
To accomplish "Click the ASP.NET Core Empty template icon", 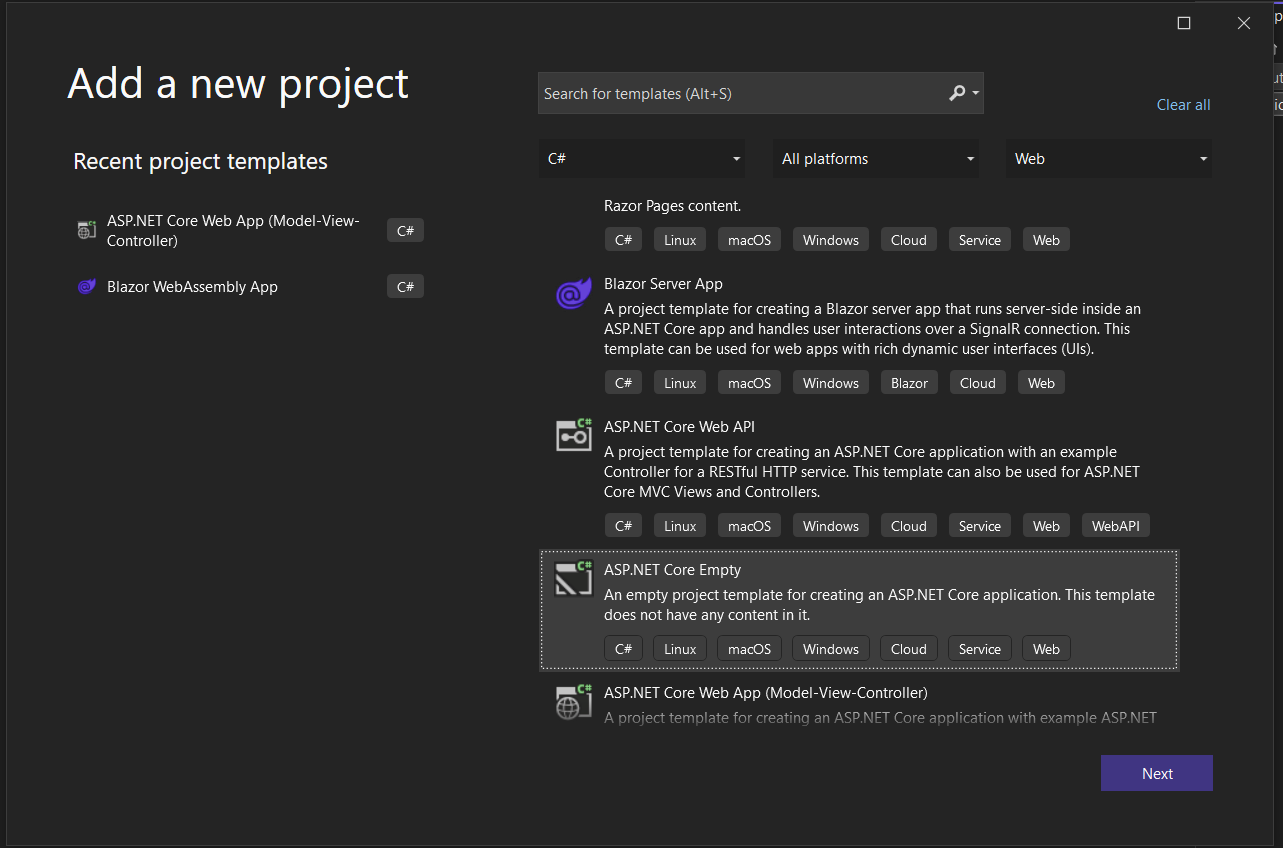I will [574, 578].
